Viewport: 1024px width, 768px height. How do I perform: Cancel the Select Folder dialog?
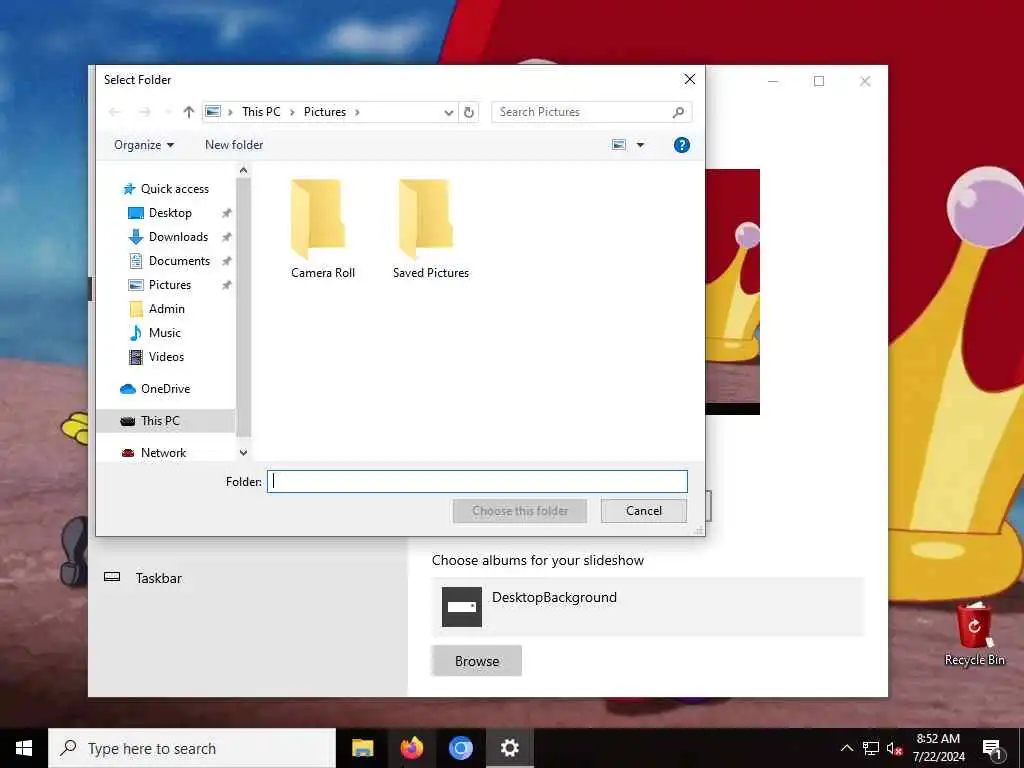[x=644, y=511]
